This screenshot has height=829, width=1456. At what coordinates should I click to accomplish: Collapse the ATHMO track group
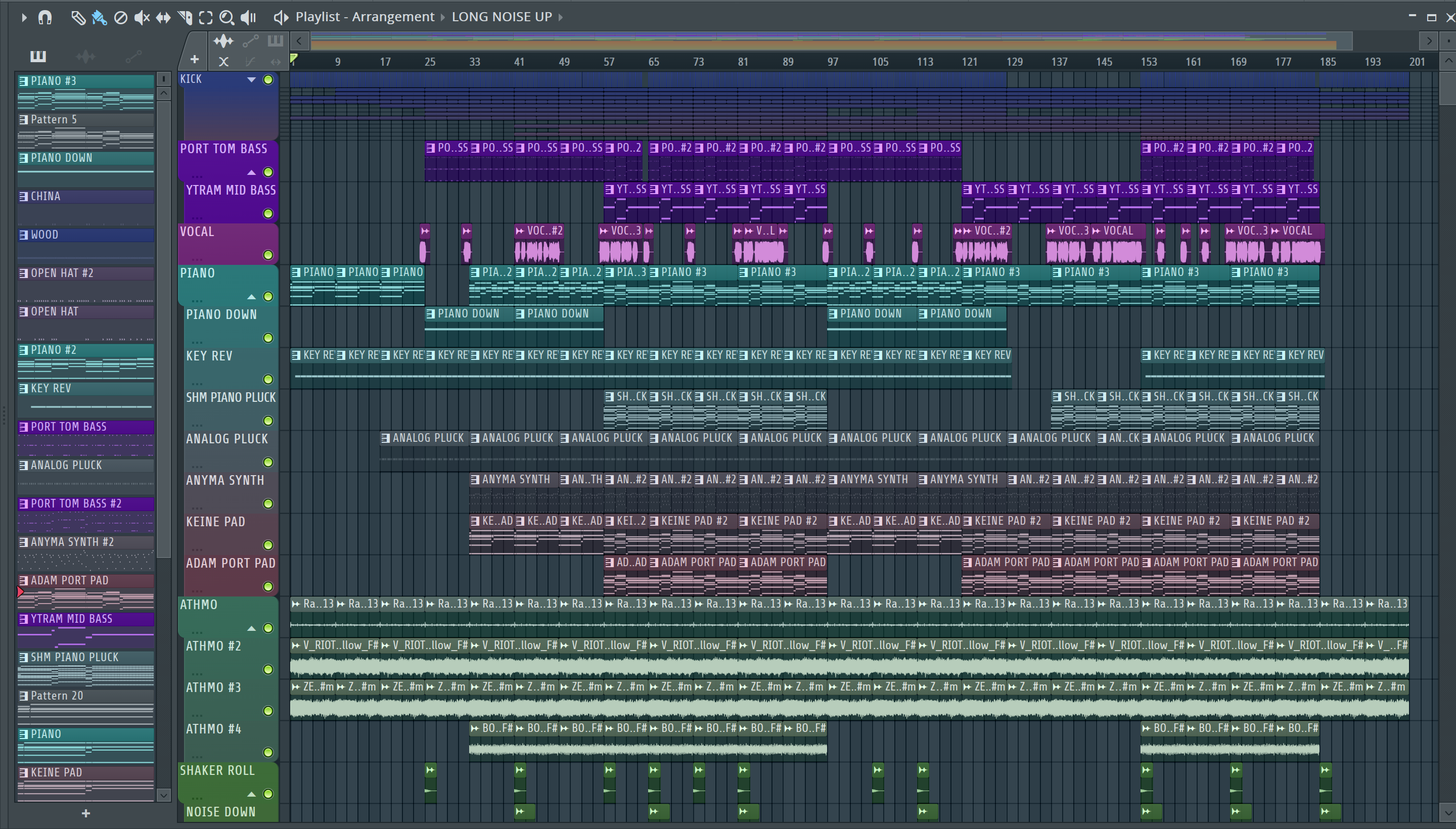click(251, 628)
